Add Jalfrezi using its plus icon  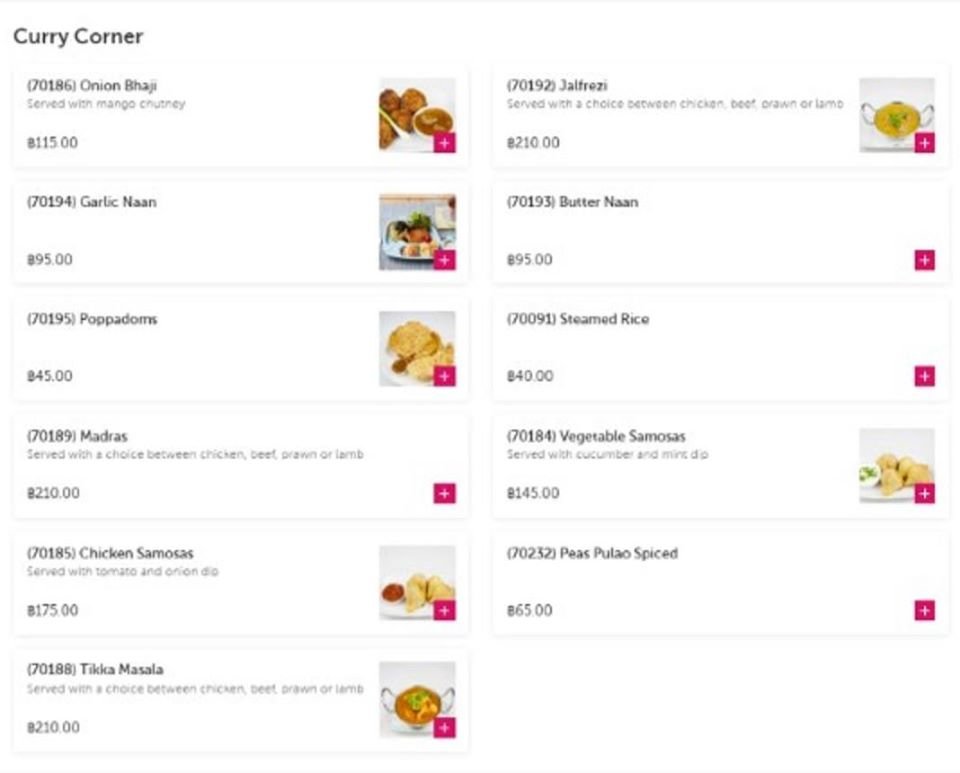coord(924,143)
